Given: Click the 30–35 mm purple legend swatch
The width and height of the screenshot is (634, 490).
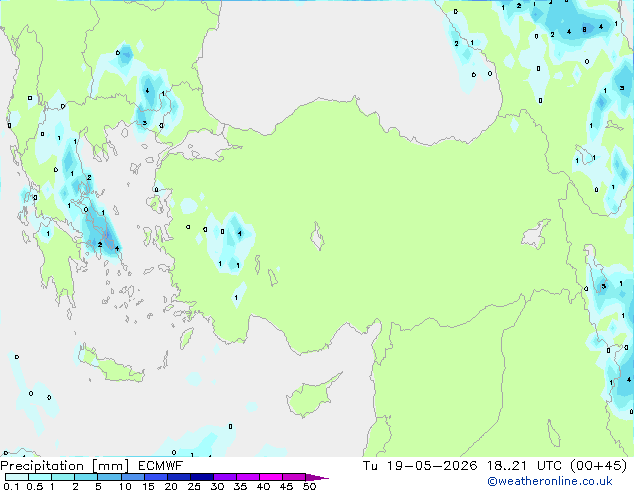Looking at the screenshot, I should click(224, 477).
